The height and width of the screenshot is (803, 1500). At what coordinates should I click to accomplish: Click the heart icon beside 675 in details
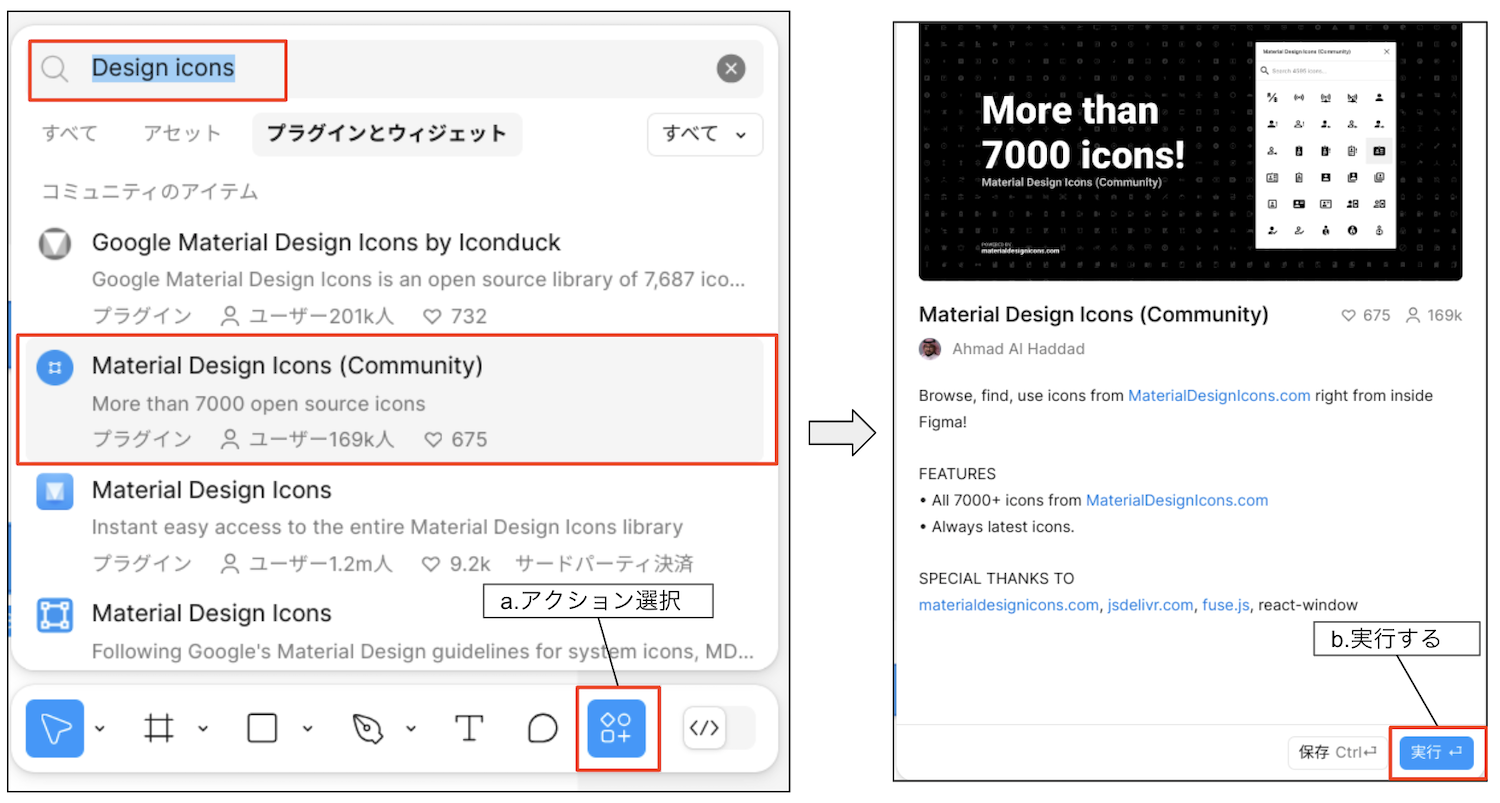click(1349, 315)
